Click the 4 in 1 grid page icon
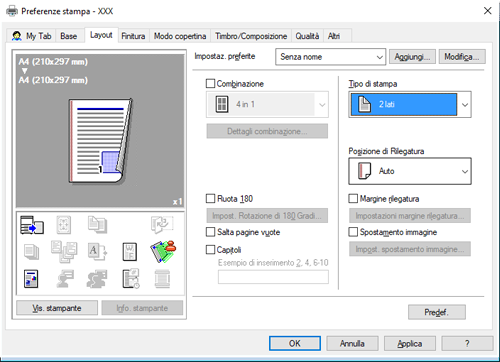 click(x=222, y=104)
